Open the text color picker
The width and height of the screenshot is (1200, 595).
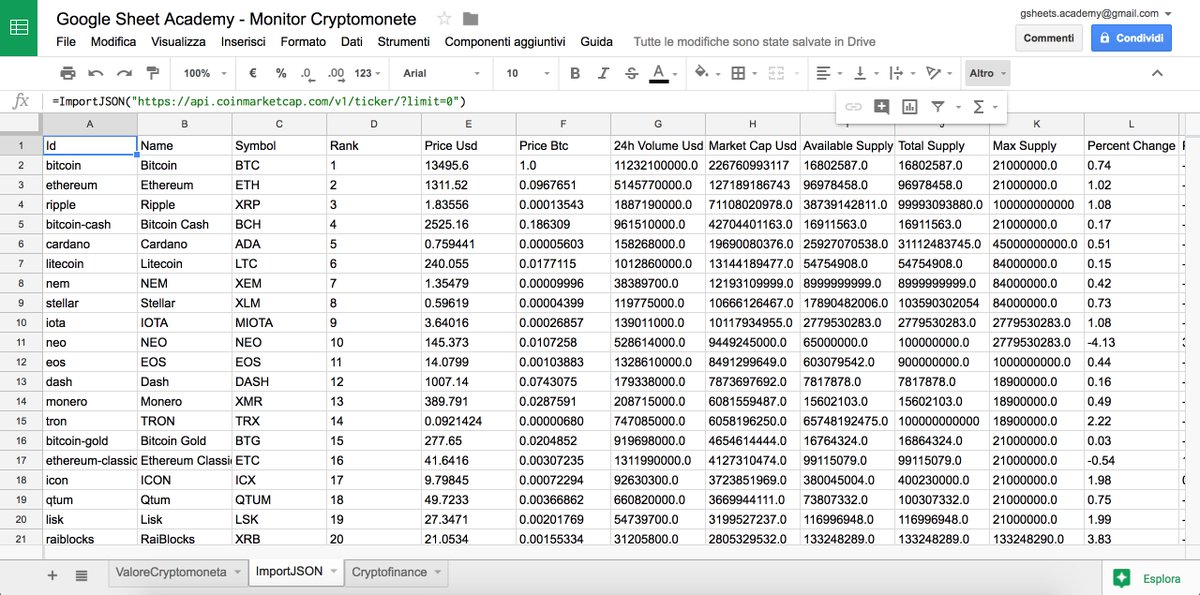point(661,73)
